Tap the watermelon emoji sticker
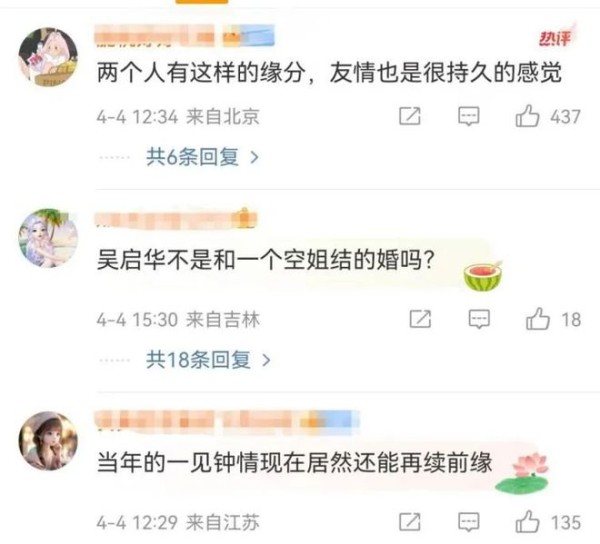This screenshot has width=600, height=544. tap(483, 276)
